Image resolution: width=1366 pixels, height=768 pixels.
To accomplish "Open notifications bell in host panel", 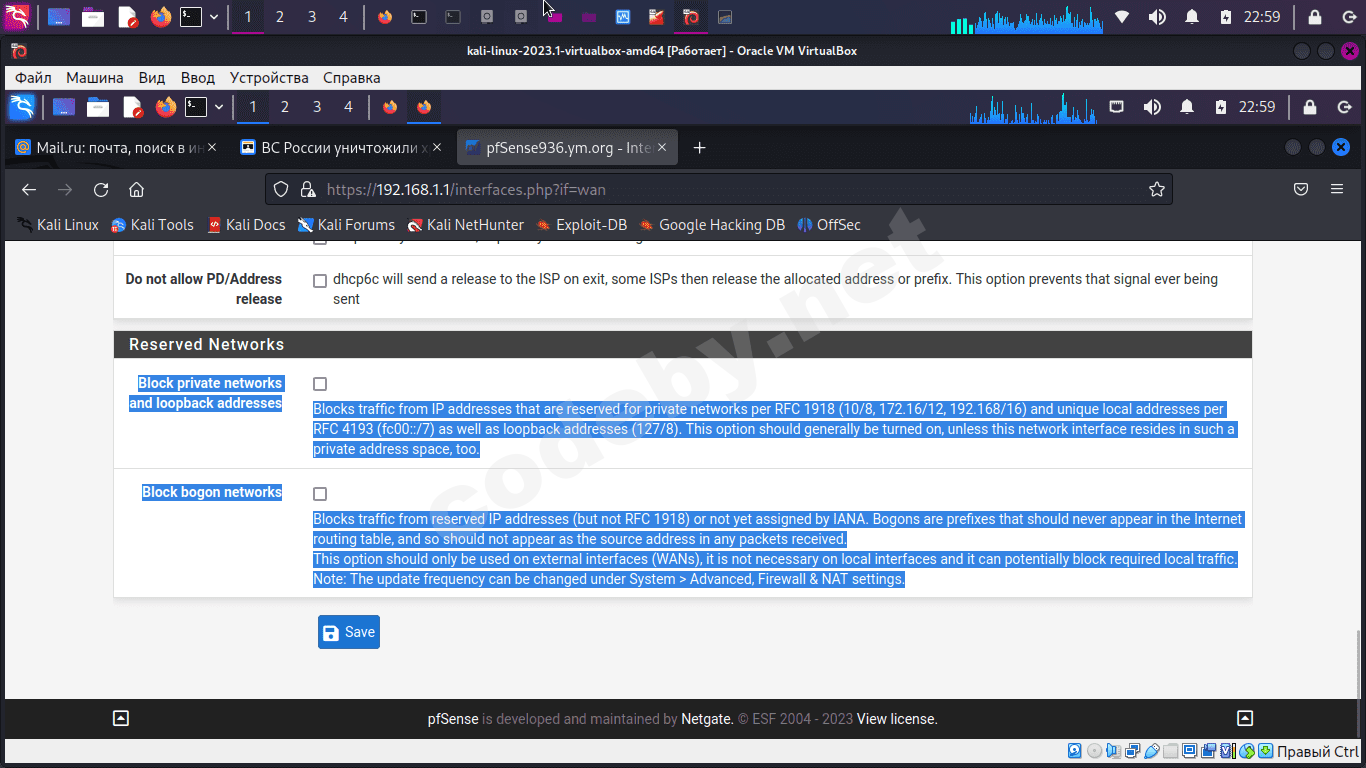I will point(1192,17).
